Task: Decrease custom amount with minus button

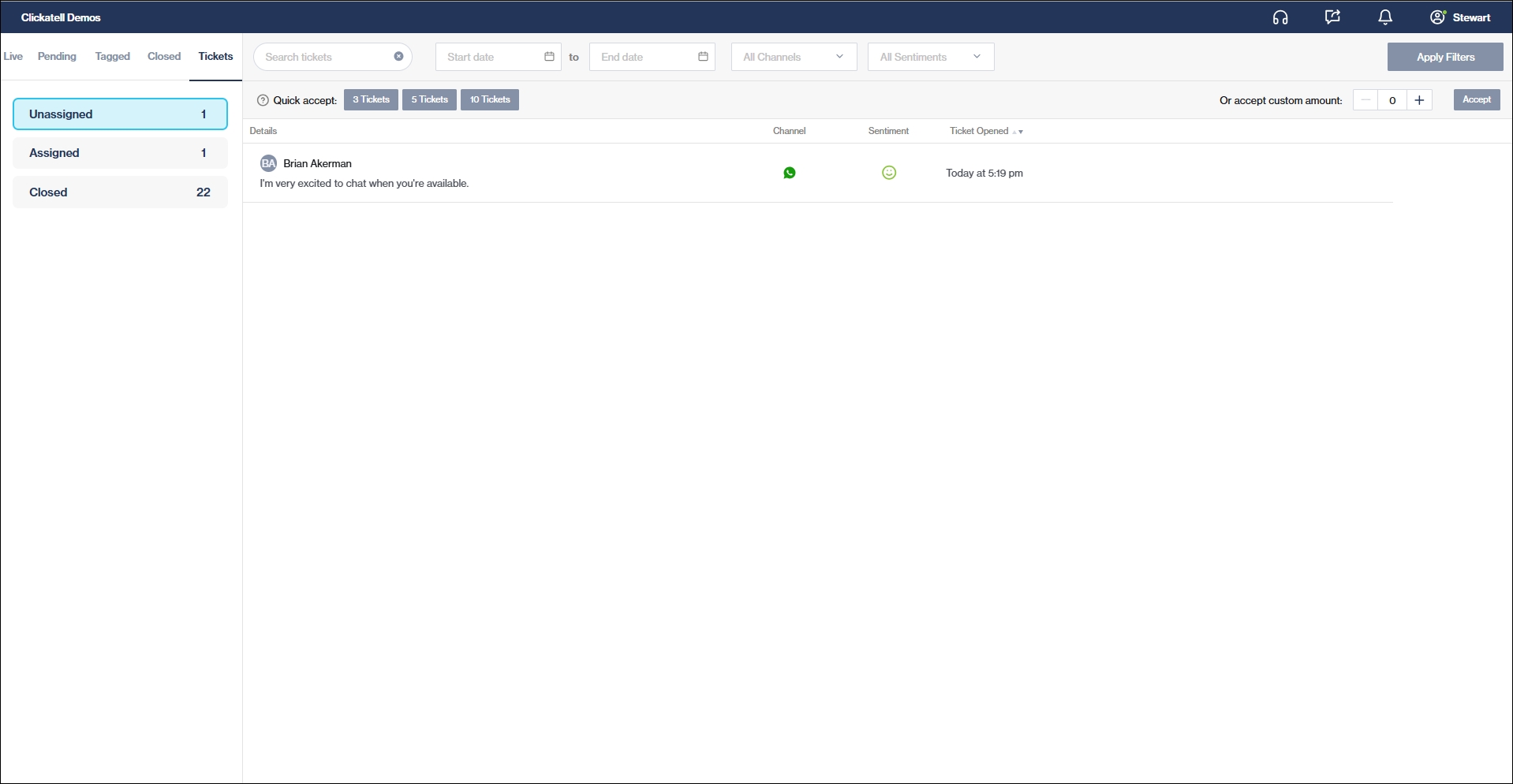Action: pyautogui.click(x=1365, y=100)
